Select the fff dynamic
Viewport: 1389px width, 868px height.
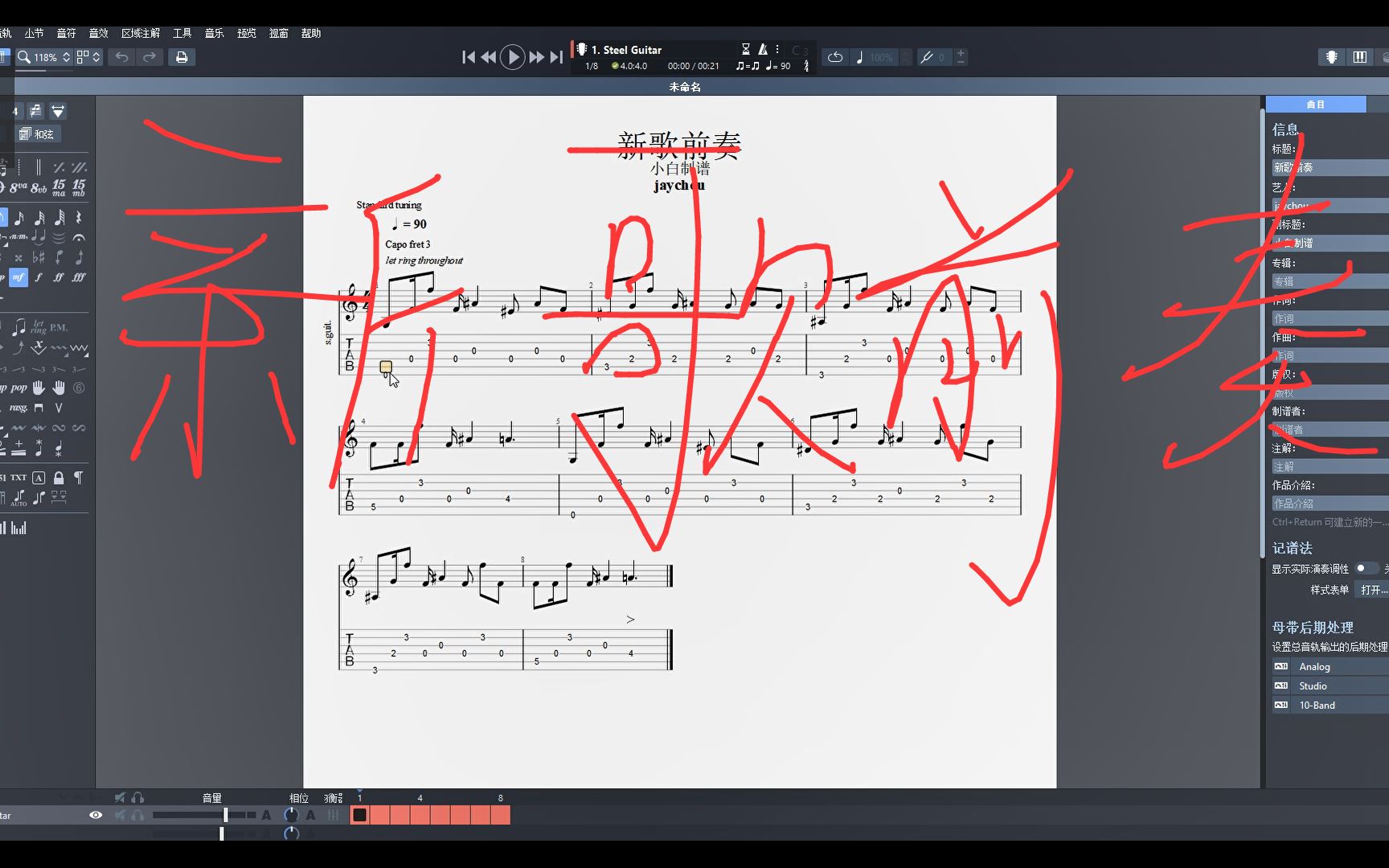pos(79,277)
